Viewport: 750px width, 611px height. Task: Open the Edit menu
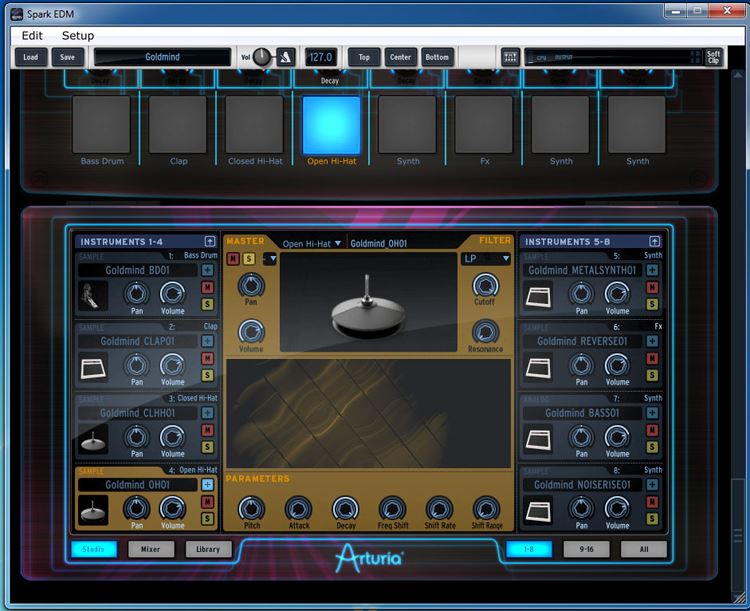coord(32,35)
